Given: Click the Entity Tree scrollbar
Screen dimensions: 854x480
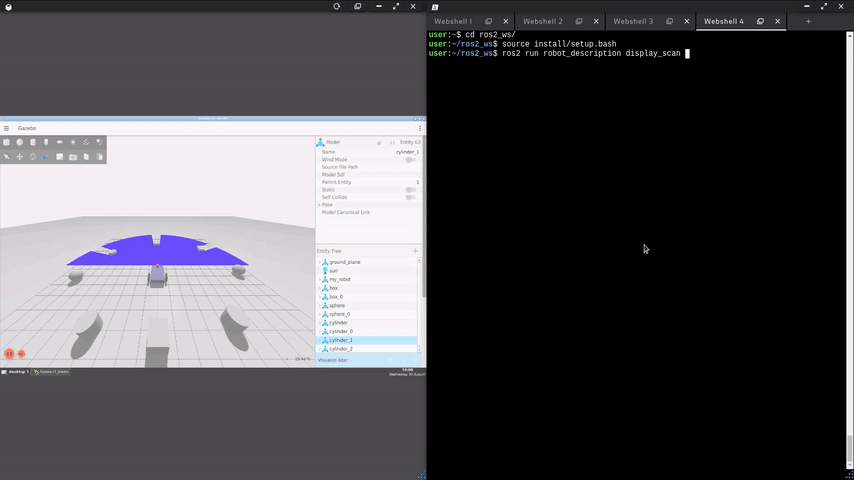Looking at the screenshot, I should point(419,305).
